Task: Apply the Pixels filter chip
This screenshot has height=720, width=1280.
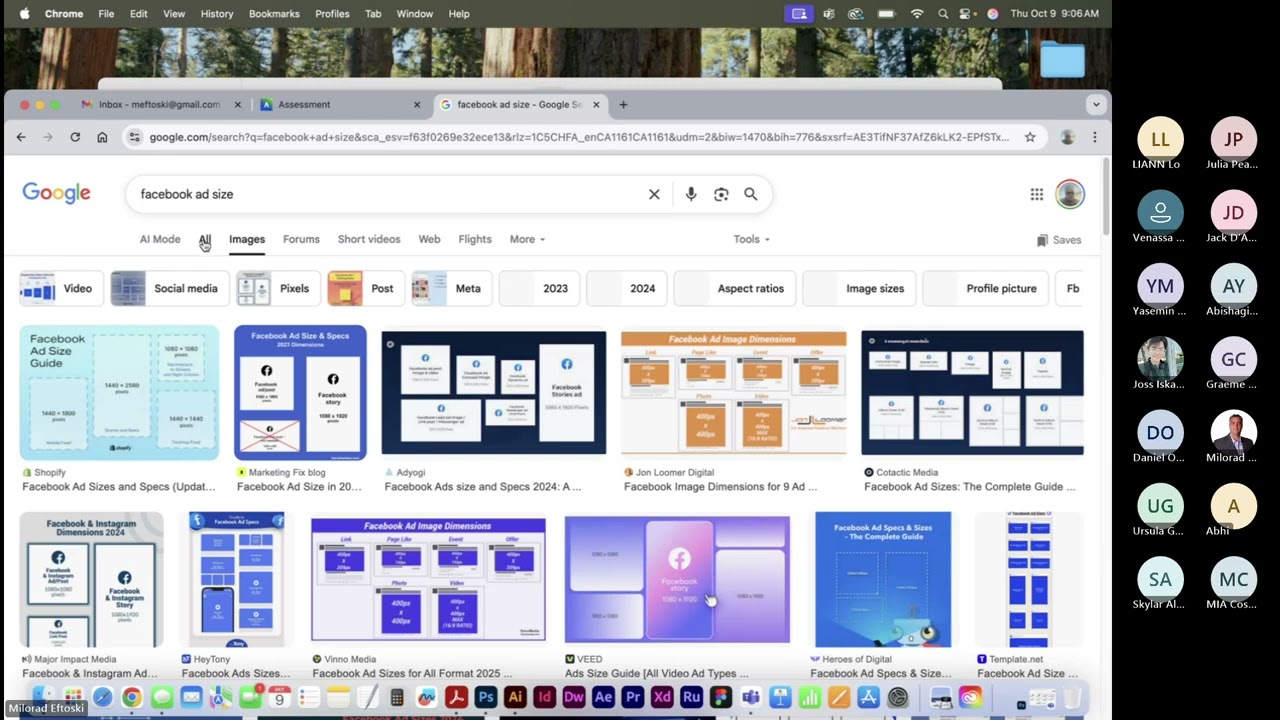Action: coord(277,288)
